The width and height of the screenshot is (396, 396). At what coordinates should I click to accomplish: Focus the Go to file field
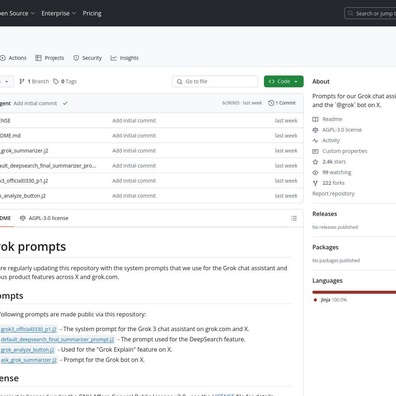pyautogui.click(x=215, y=81)
